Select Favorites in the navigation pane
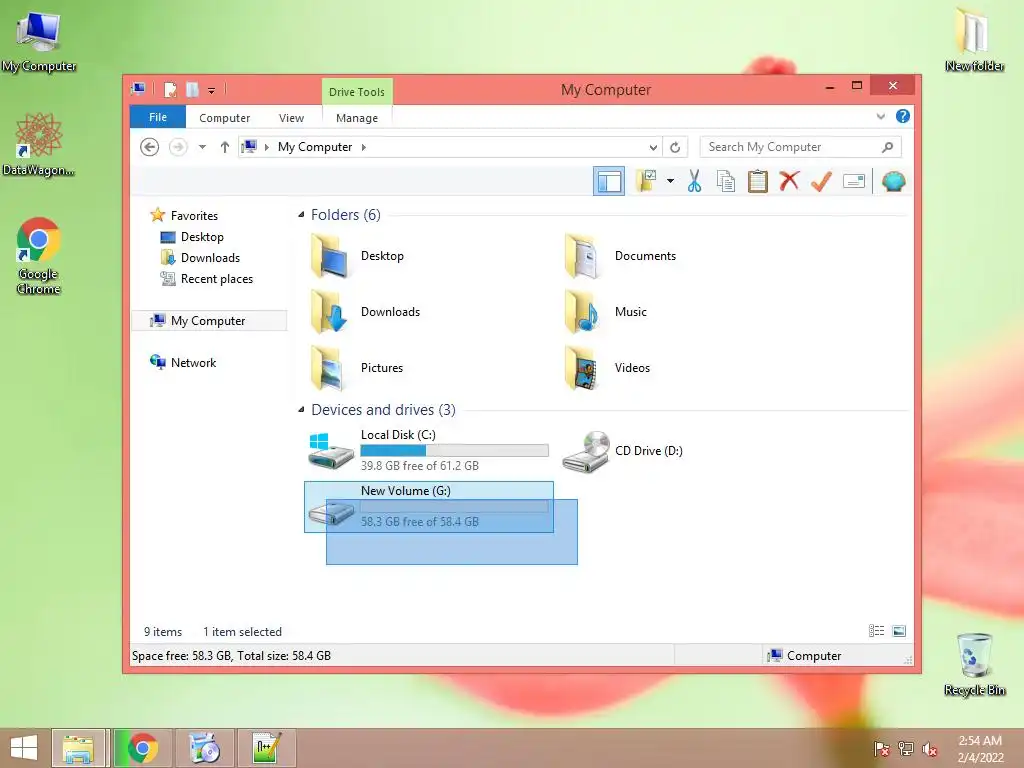This screenshot has width=1024, height=768. [x=194, y=216]
